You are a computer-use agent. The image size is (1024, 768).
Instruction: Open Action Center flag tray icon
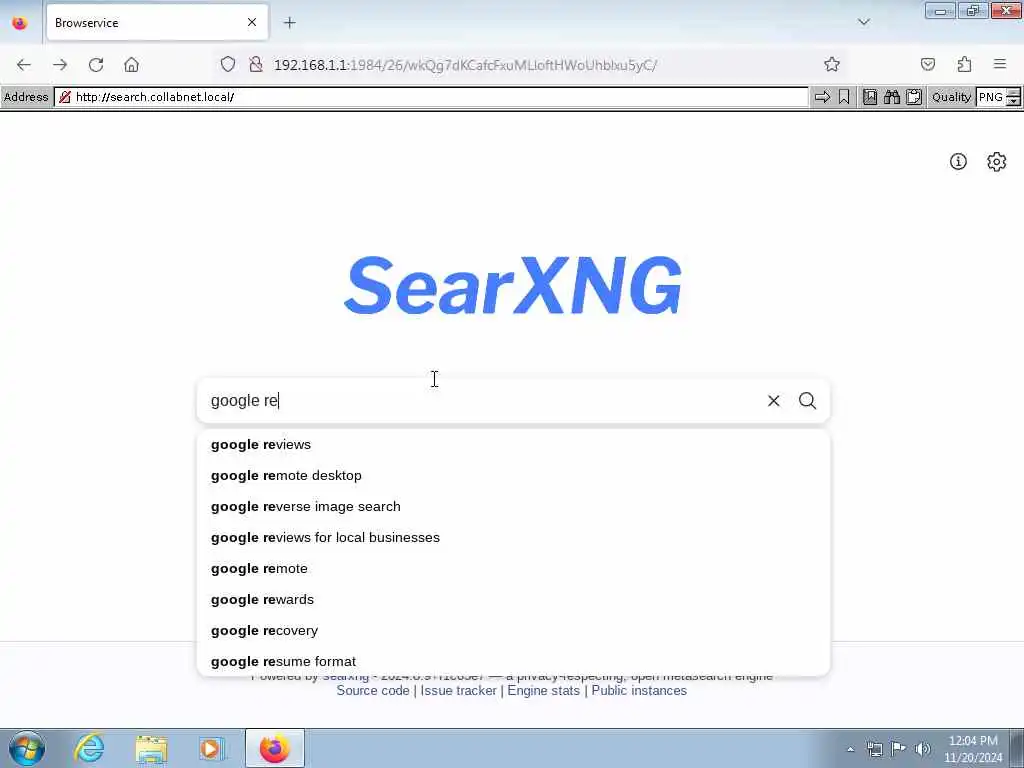point(899,749)
